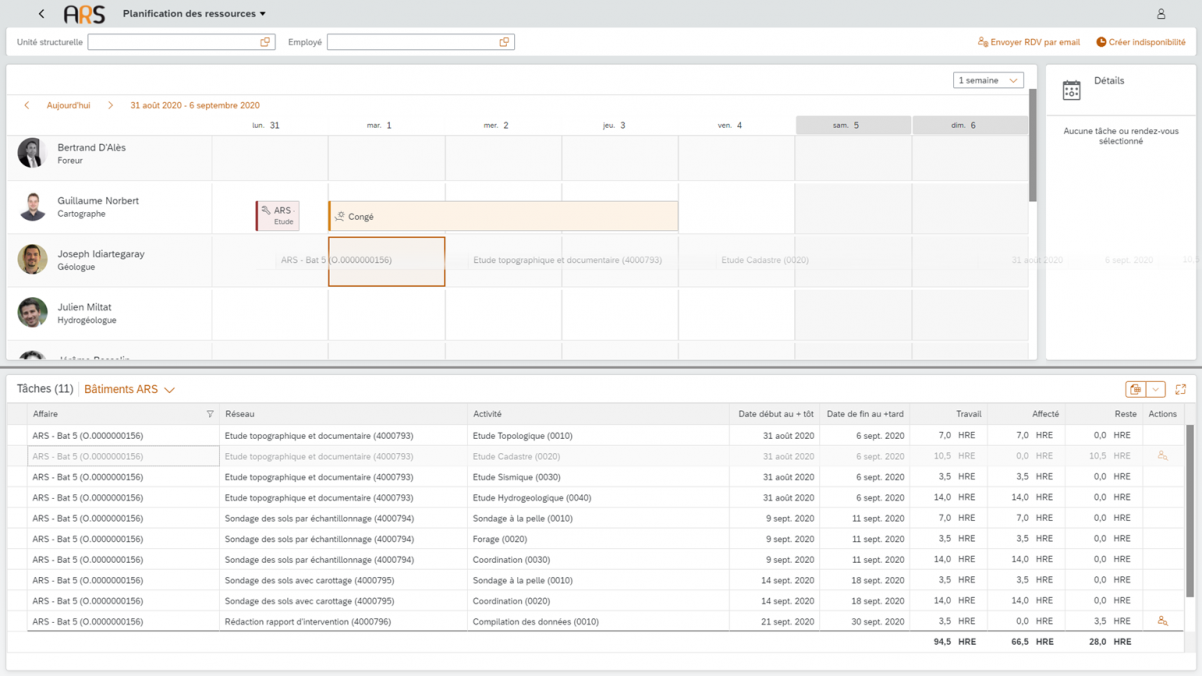Open value help for Unité structurelle
1202x676 pixels.
pyautogui.click(x=265, y=42)
